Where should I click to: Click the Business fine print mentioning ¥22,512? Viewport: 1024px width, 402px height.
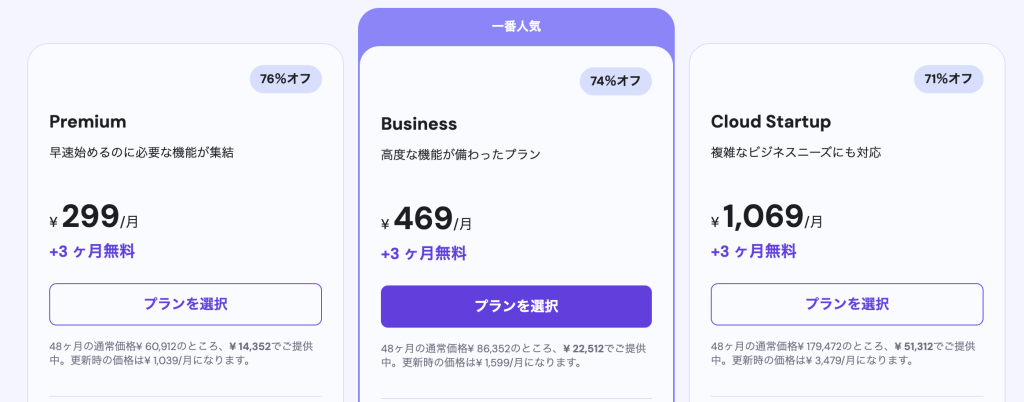(x=513, y=355)
